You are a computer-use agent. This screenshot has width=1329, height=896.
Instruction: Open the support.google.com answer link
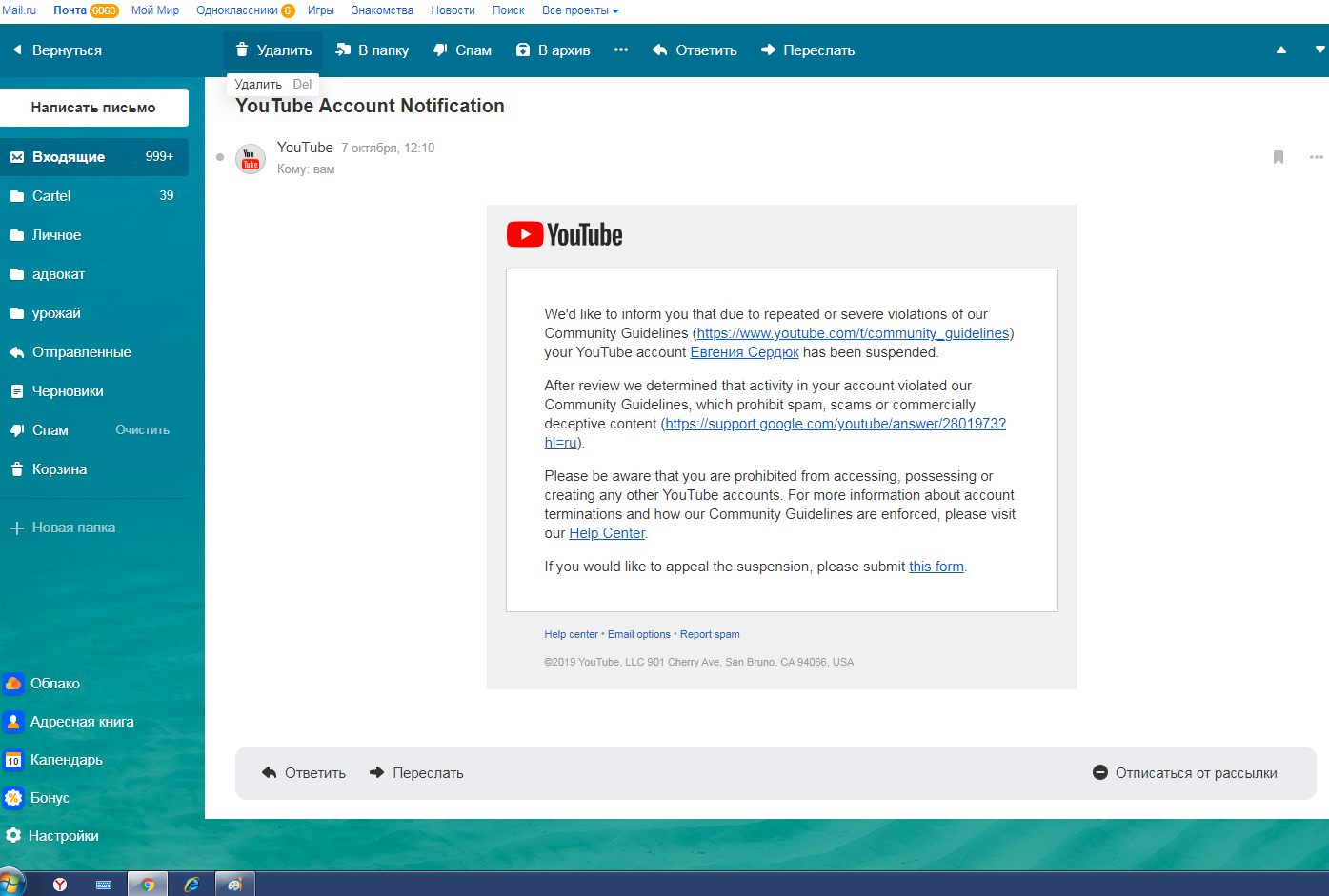coord(836,424)
